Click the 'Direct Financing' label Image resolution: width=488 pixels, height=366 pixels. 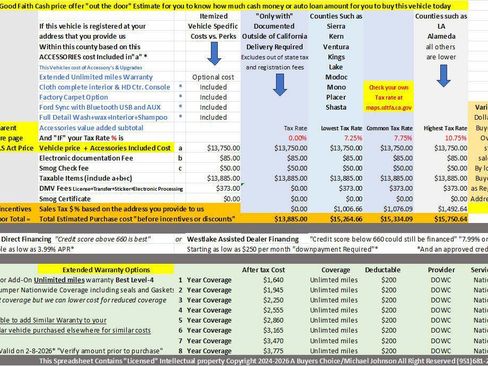(26, 239)
